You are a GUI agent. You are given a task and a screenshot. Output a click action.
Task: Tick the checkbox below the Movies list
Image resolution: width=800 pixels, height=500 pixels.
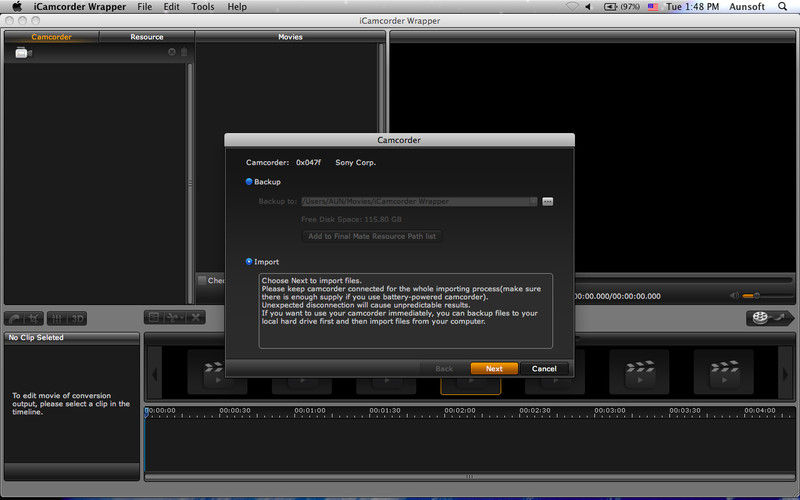coord(202,281)
